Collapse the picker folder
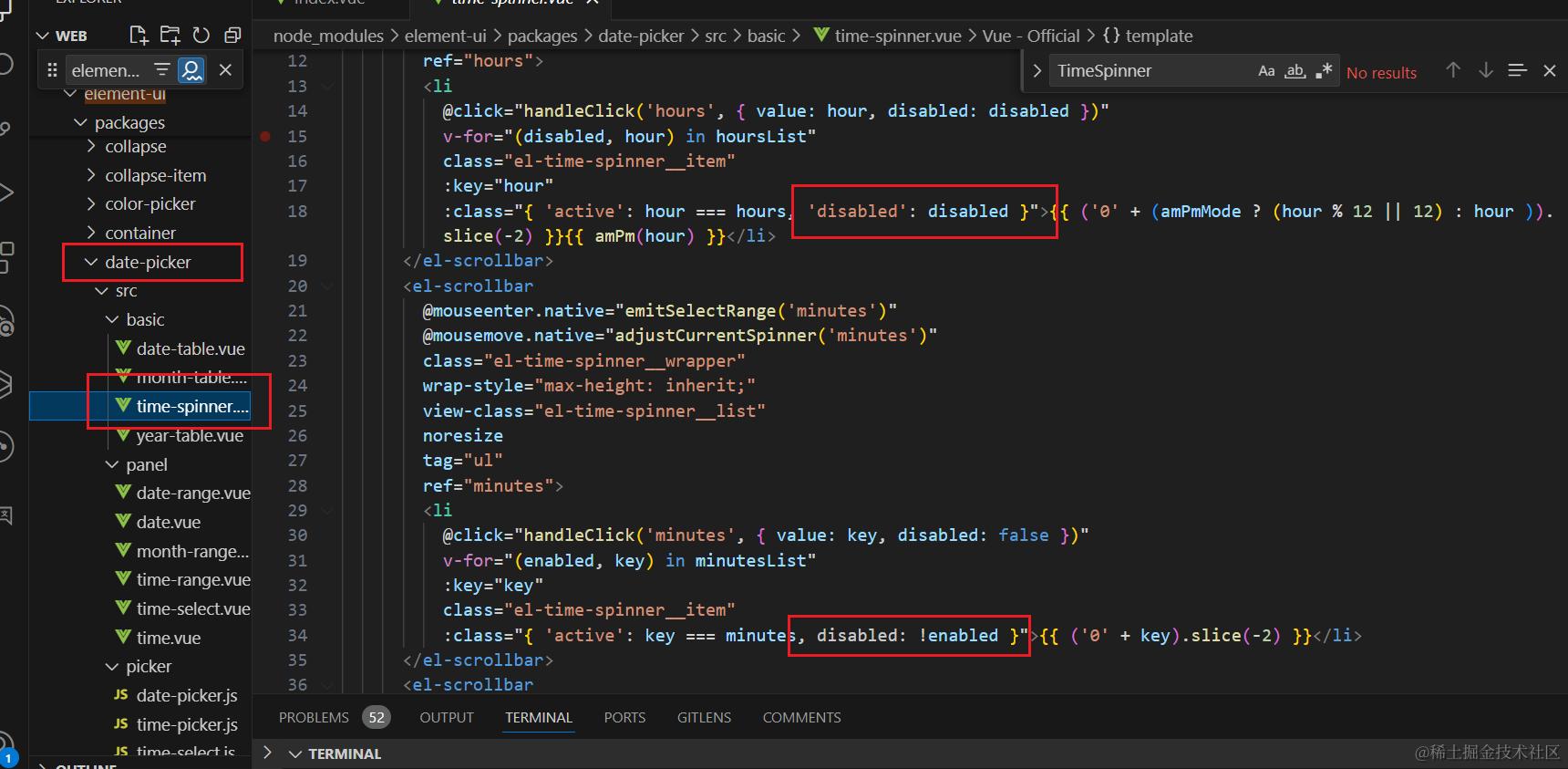Screen dimensions: 1568x769 (112, 667)
